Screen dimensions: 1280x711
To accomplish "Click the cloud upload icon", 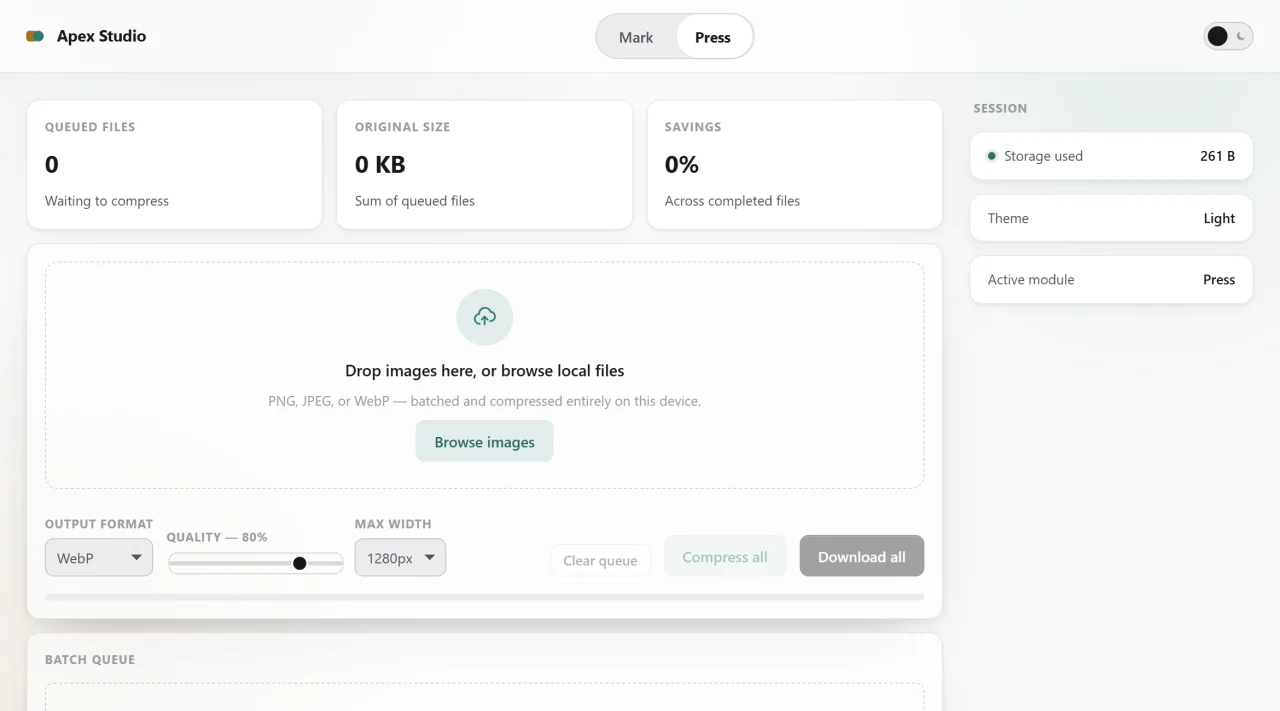I will point(485,317).
